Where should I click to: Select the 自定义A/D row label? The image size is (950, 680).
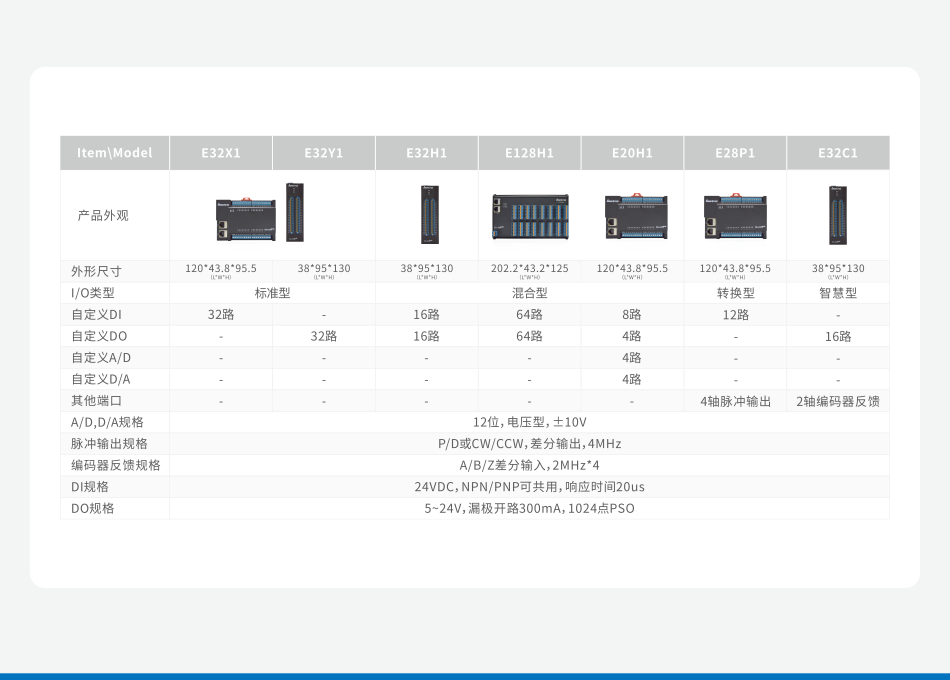click(101, 358)
